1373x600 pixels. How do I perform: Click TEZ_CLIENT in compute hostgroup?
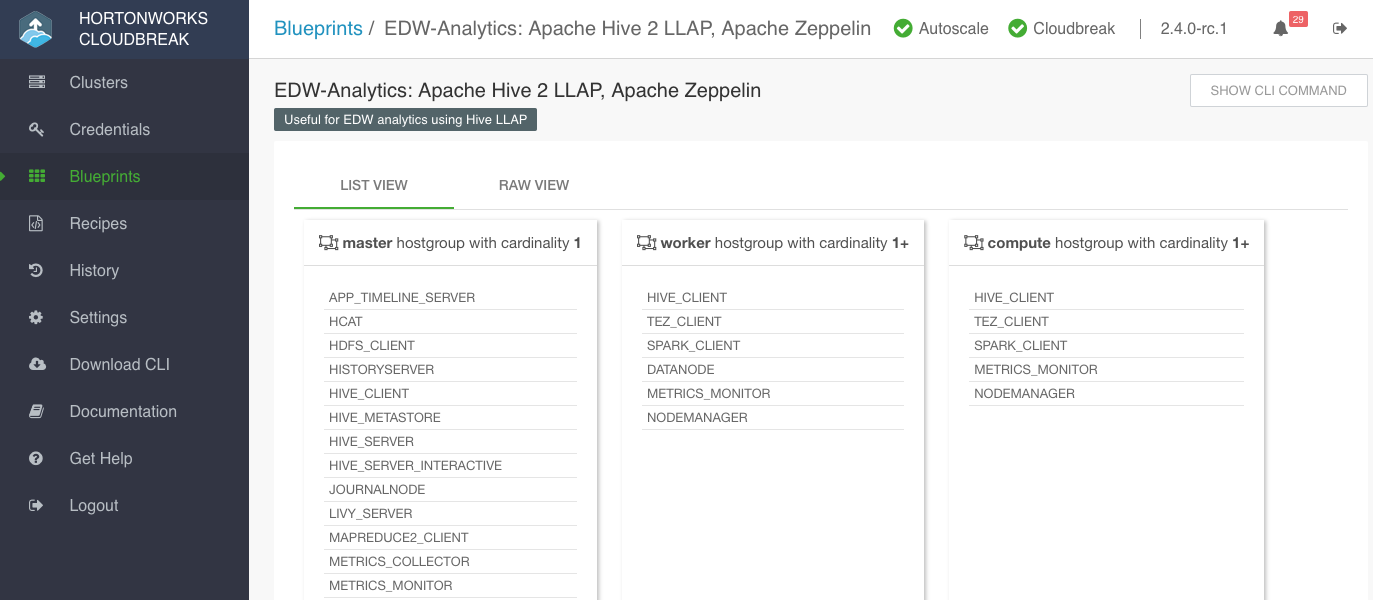tap(1011, 321)
